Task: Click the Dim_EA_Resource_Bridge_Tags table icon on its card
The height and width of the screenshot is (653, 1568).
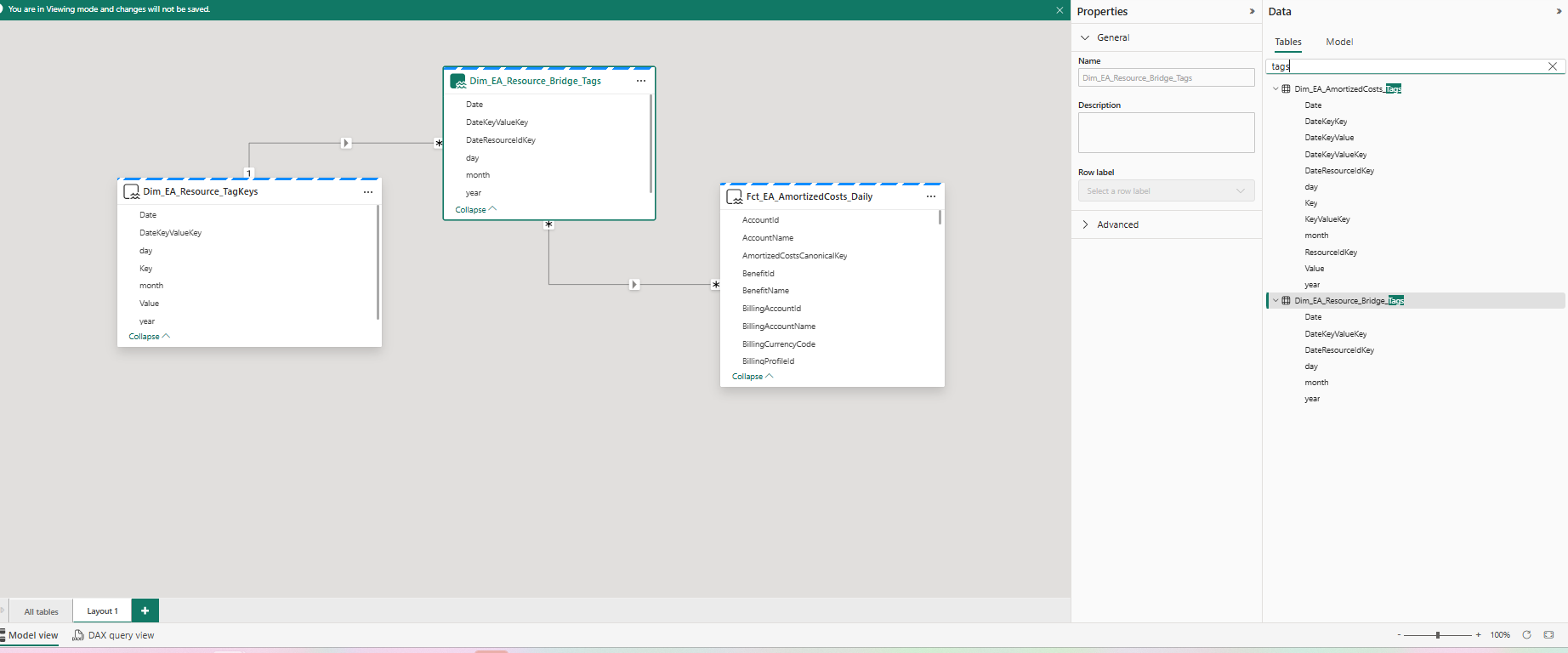Action: [x=457, y=82]
